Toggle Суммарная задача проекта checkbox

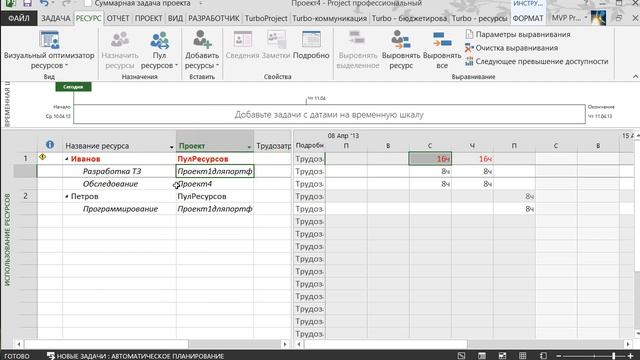click(88, 3)
